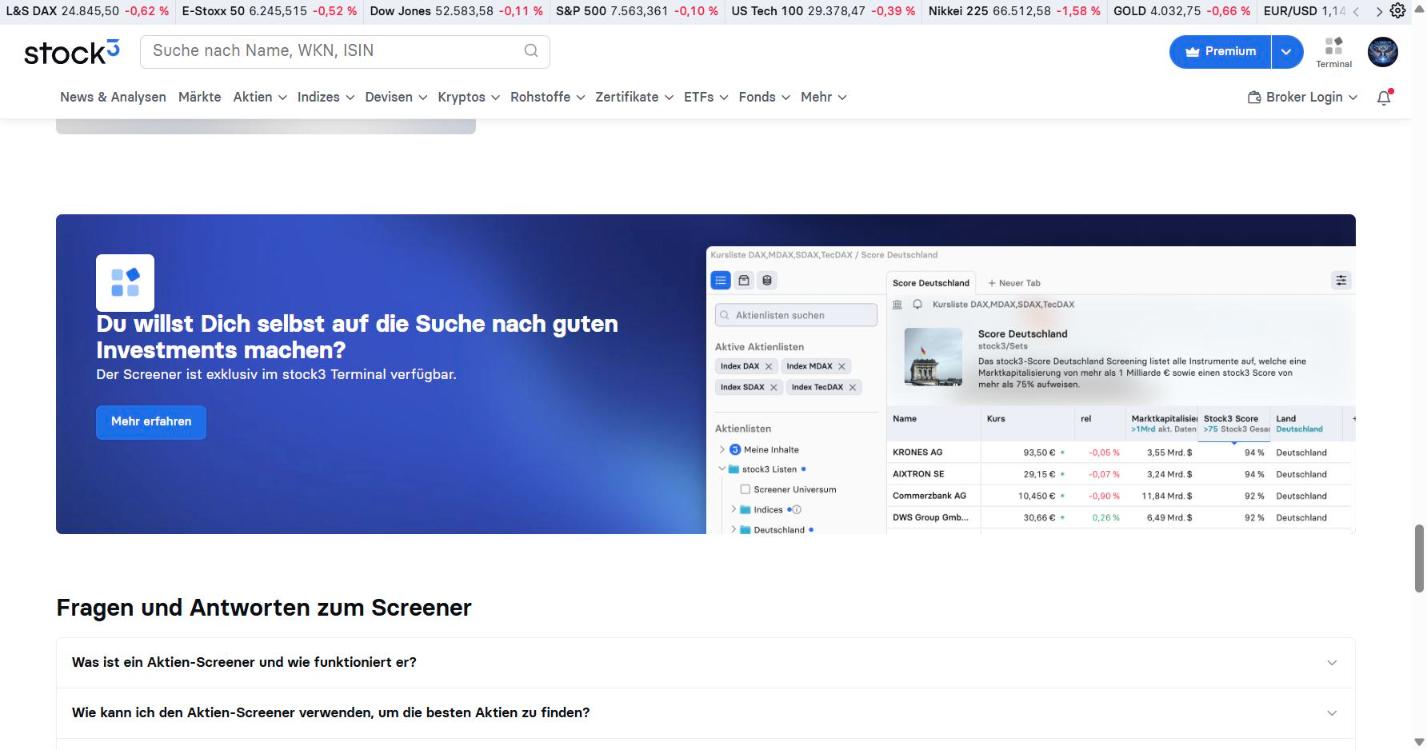Click the ticker bar right arrow
This screenshot has width=1427, height=750.
pyautogui.click(x=1380, y=11)
